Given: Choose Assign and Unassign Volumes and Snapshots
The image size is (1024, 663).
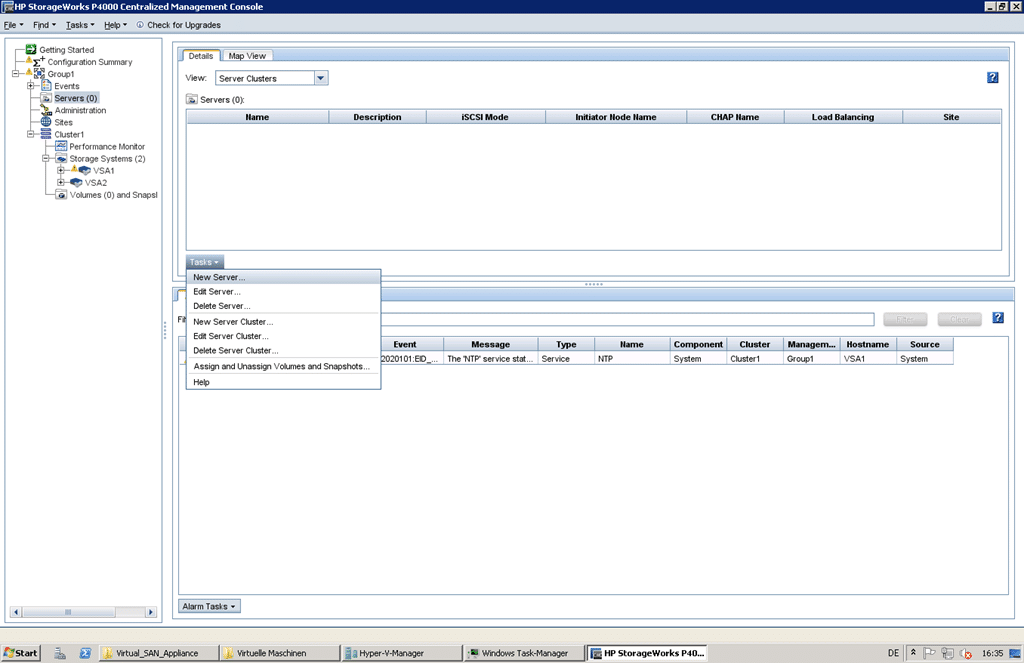Looking at the screenshot, I should point(283,366).
